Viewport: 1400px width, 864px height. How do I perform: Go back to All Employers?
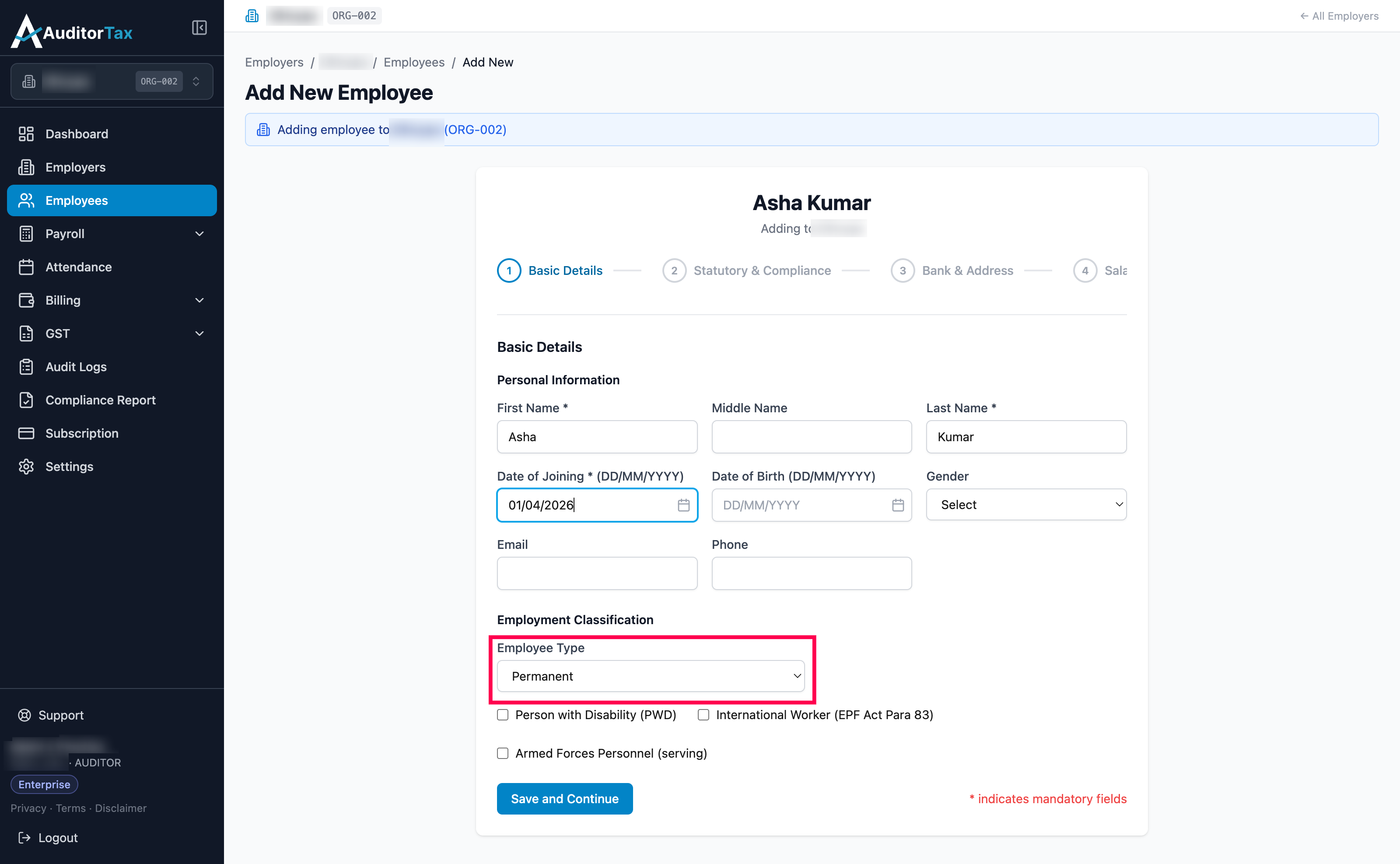point(1339,16)
